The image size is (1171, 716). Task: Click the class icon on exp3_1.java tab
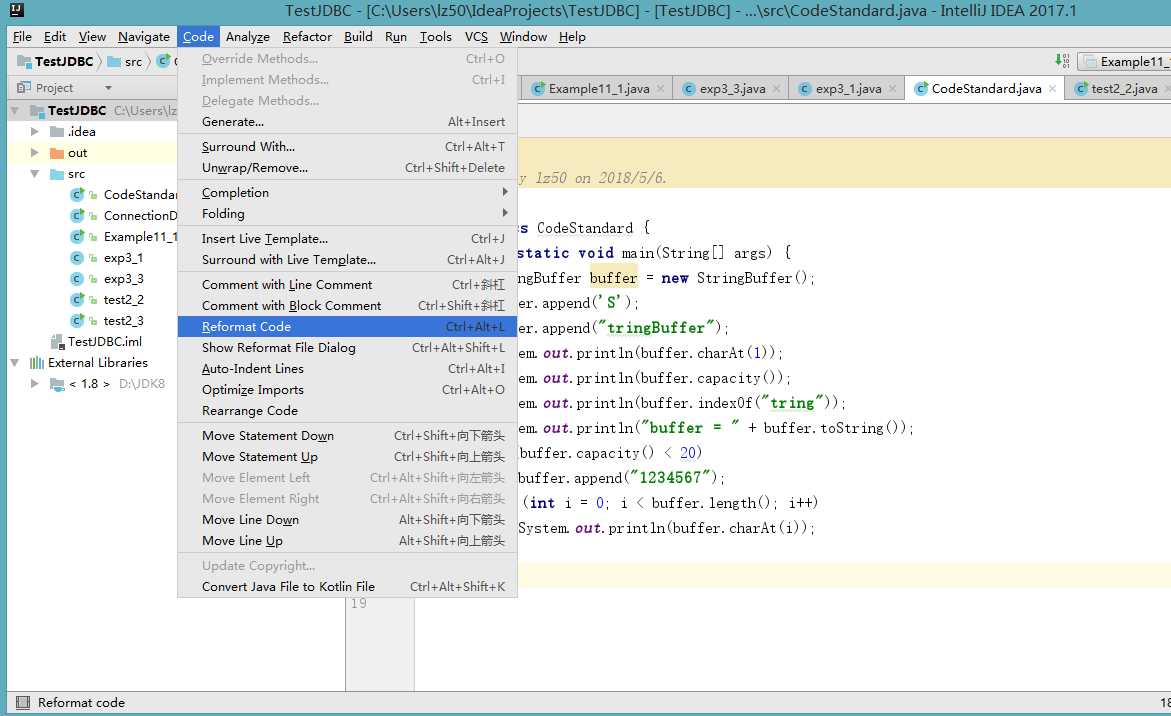coord(804,88)
